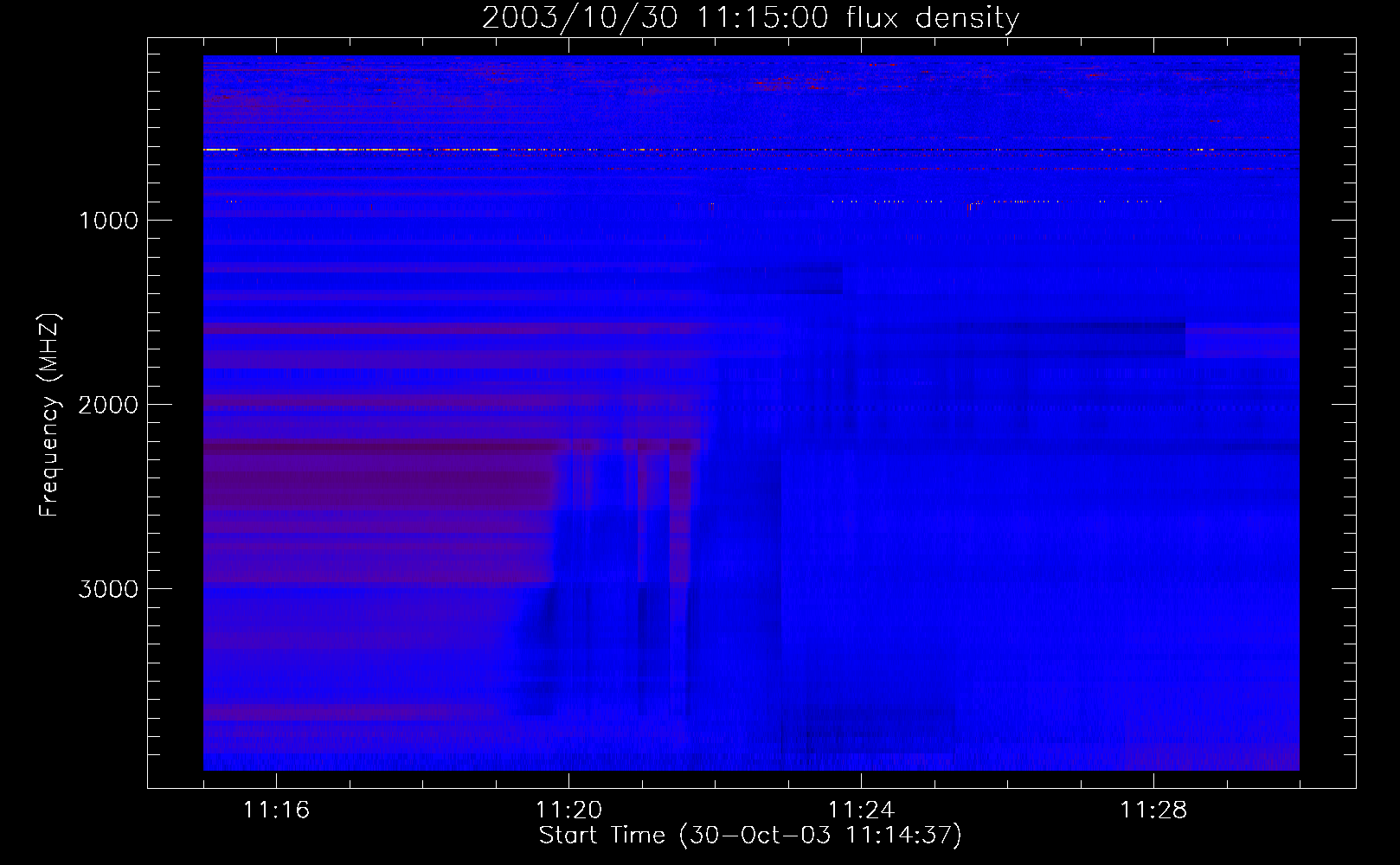
Task: Click the 11:28 time tick label
Action: [1153, 810]
